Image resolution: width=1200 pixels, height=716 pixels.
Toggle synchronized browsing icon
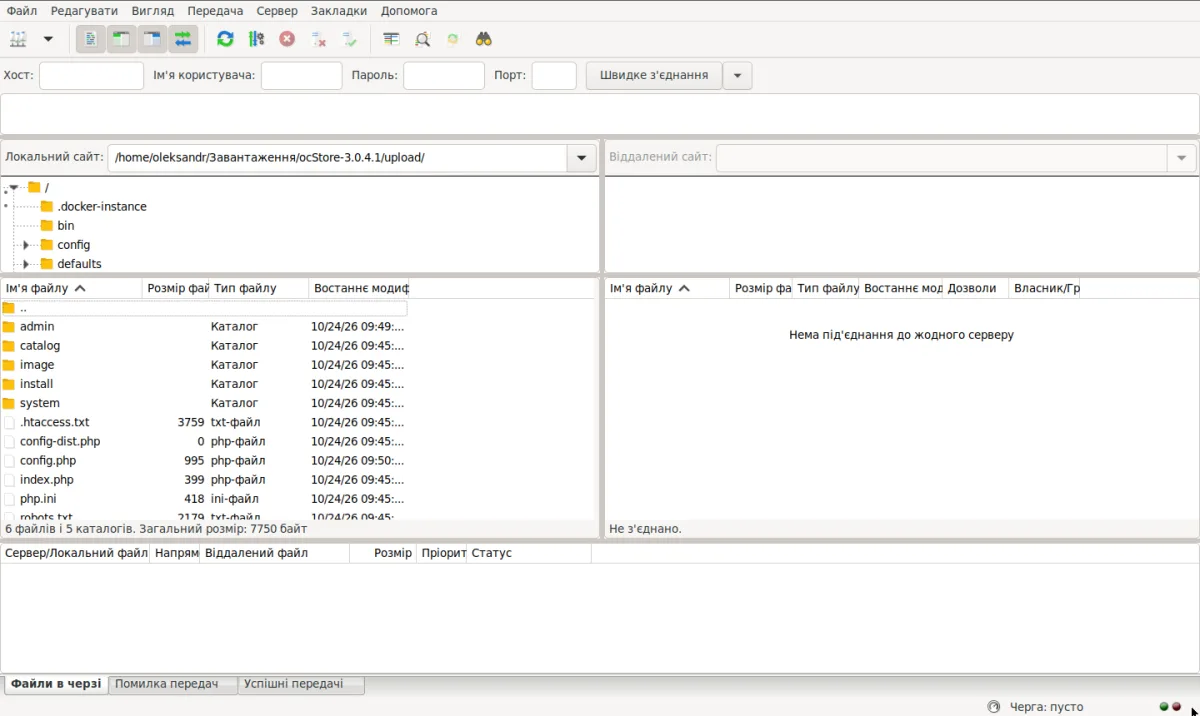[x=453, y=39]
